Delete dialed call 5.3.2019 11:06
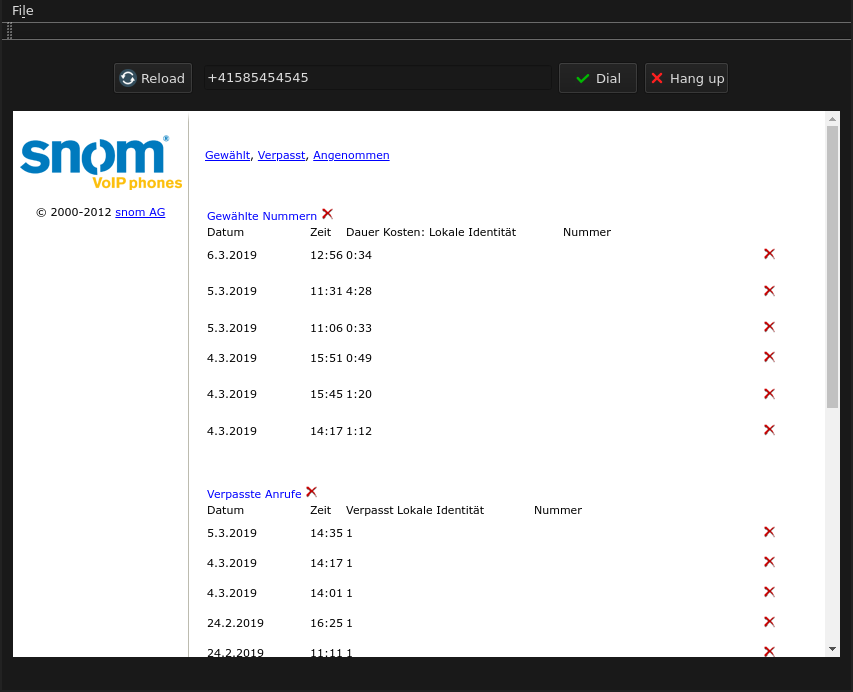 pyautogui.click(x=769, y=326)
